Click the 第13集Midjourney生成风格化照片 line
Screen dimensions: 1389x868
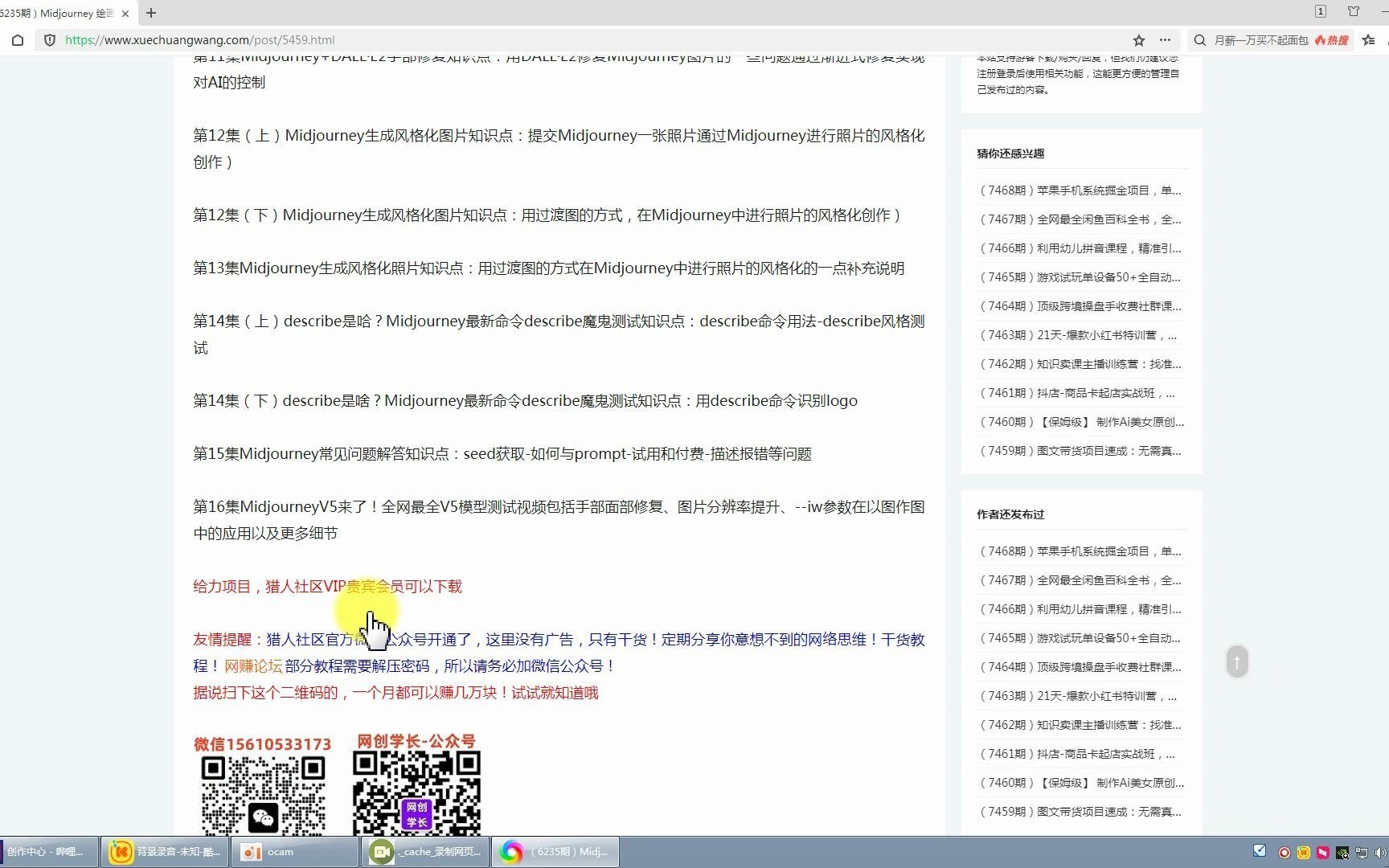[x=549, y=268]
